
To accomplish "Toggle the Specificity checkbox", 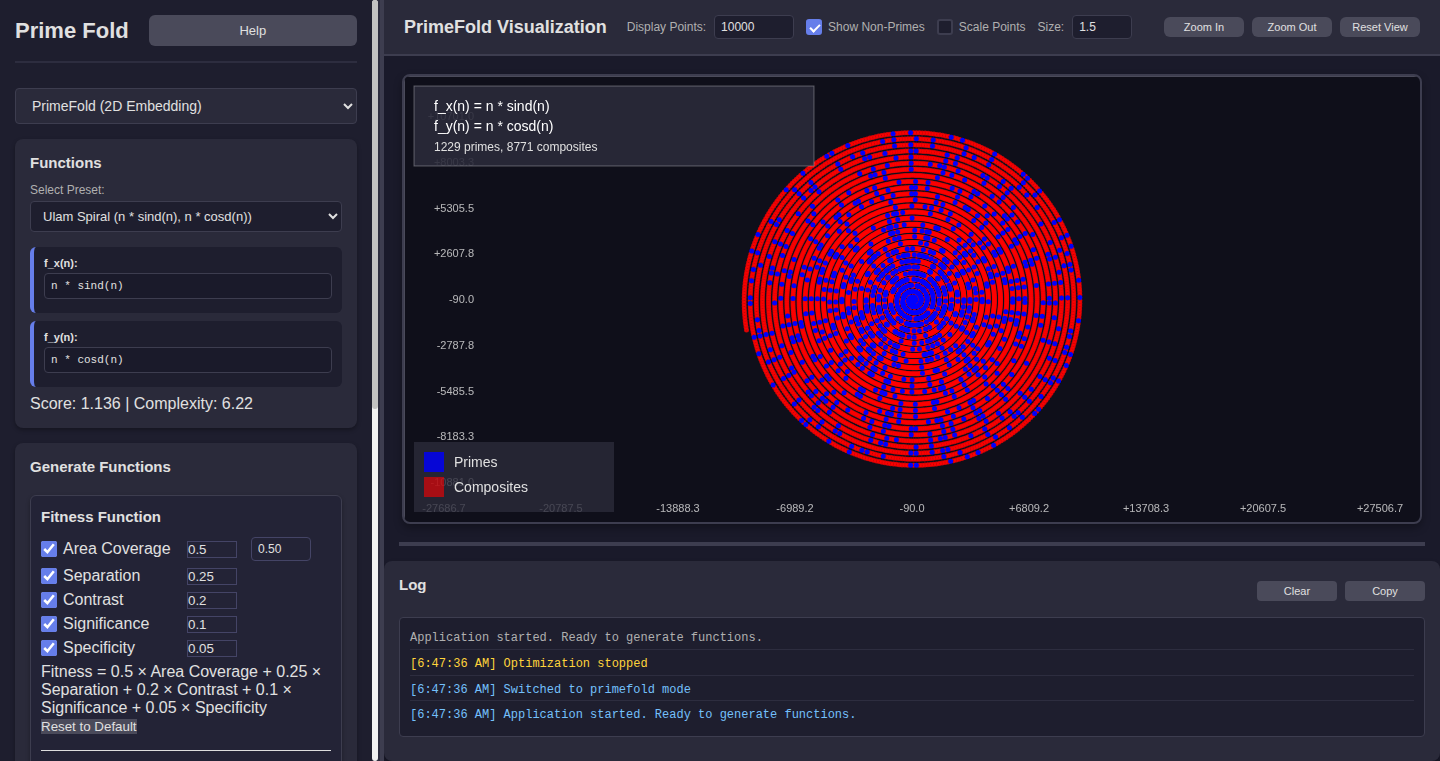I will (x=49, y=648).
